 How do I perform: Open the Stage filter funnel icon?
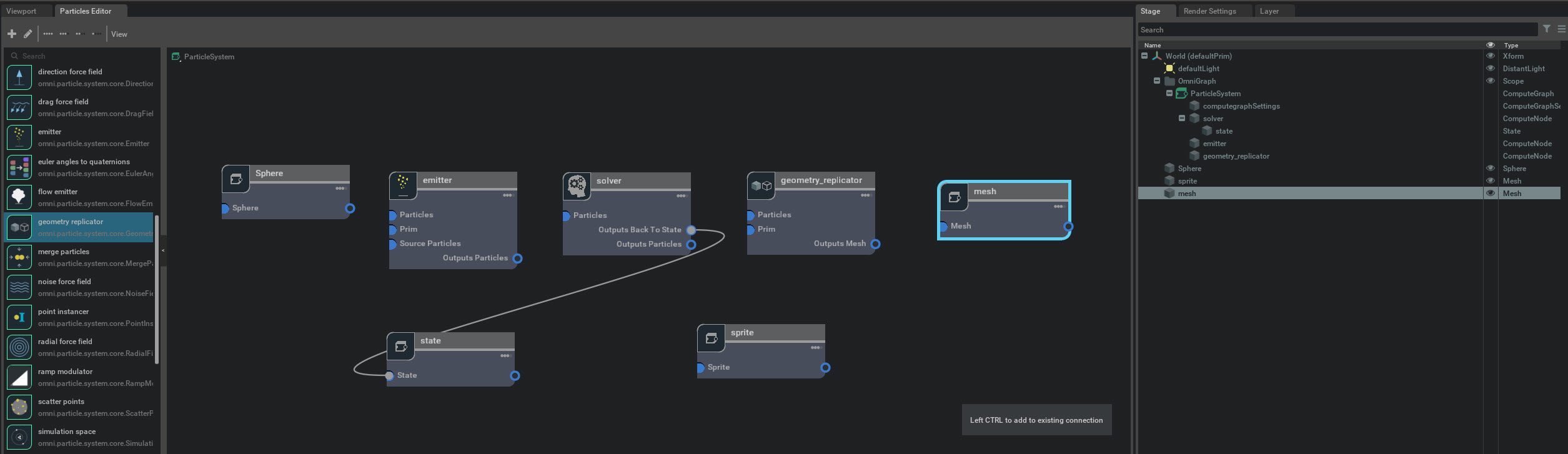click(x=1547, y=29)
